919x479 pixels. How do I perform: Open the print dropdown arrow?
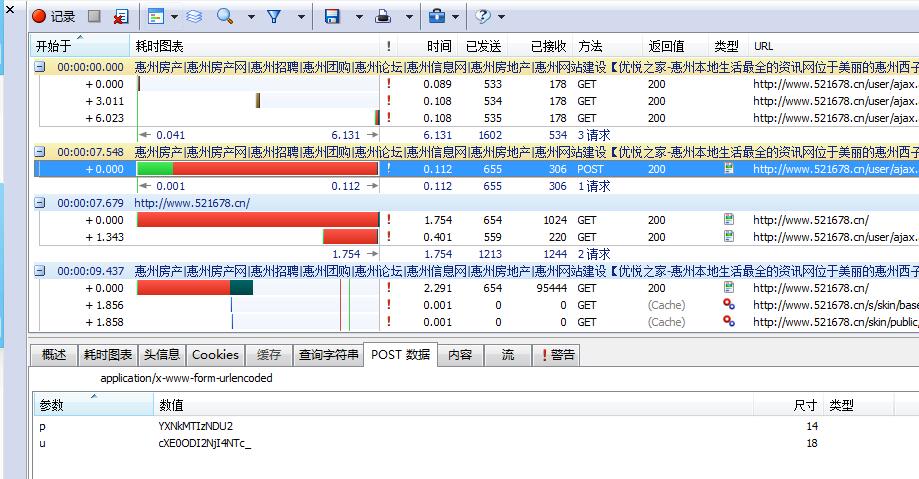coord(409,17)
